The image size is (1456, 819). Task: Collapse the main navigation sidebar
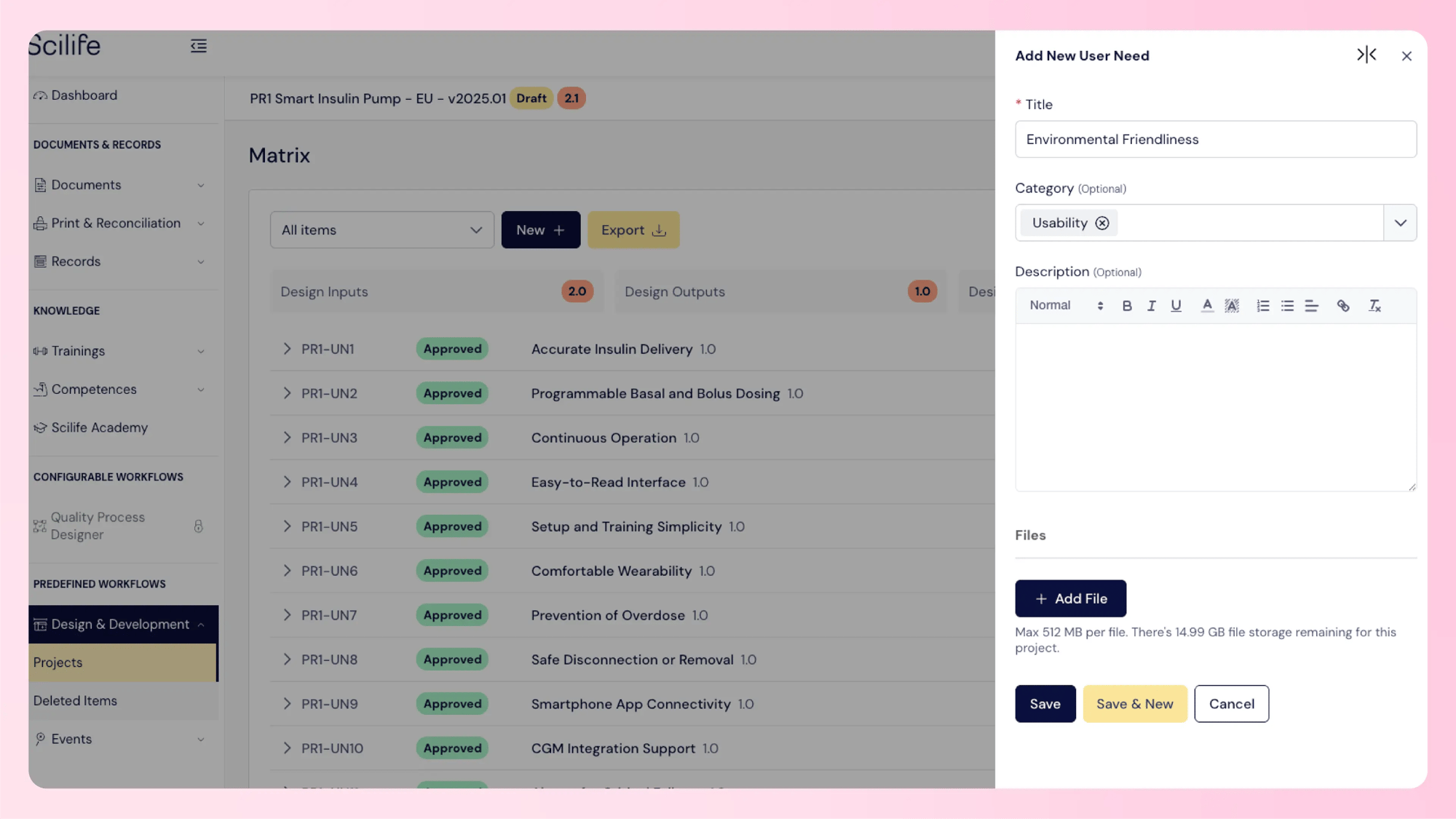(198, 46)
